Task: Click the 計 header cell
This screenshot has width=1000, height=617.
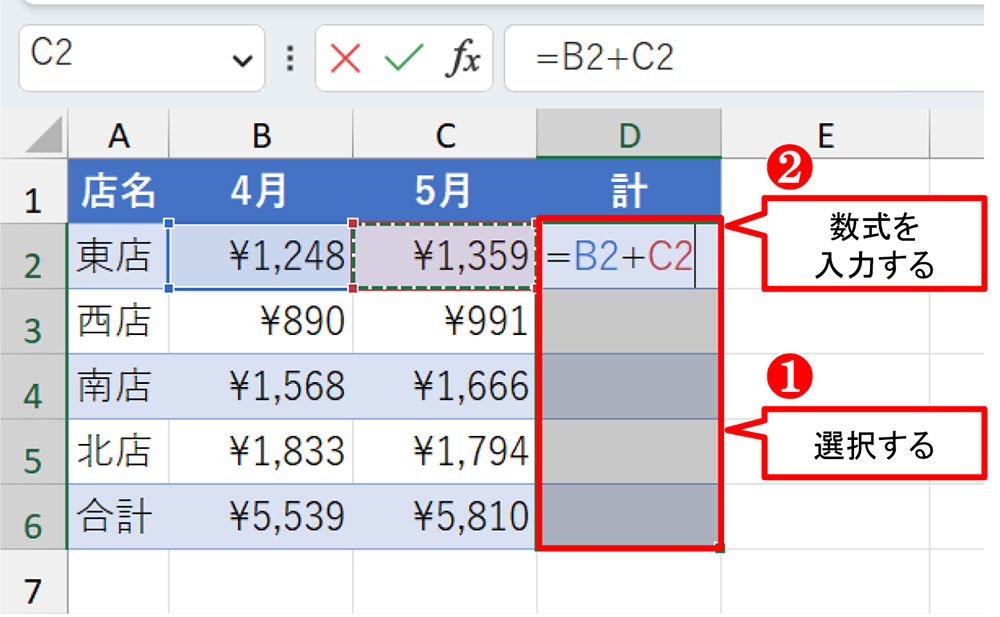Action: tap(629, 191)
